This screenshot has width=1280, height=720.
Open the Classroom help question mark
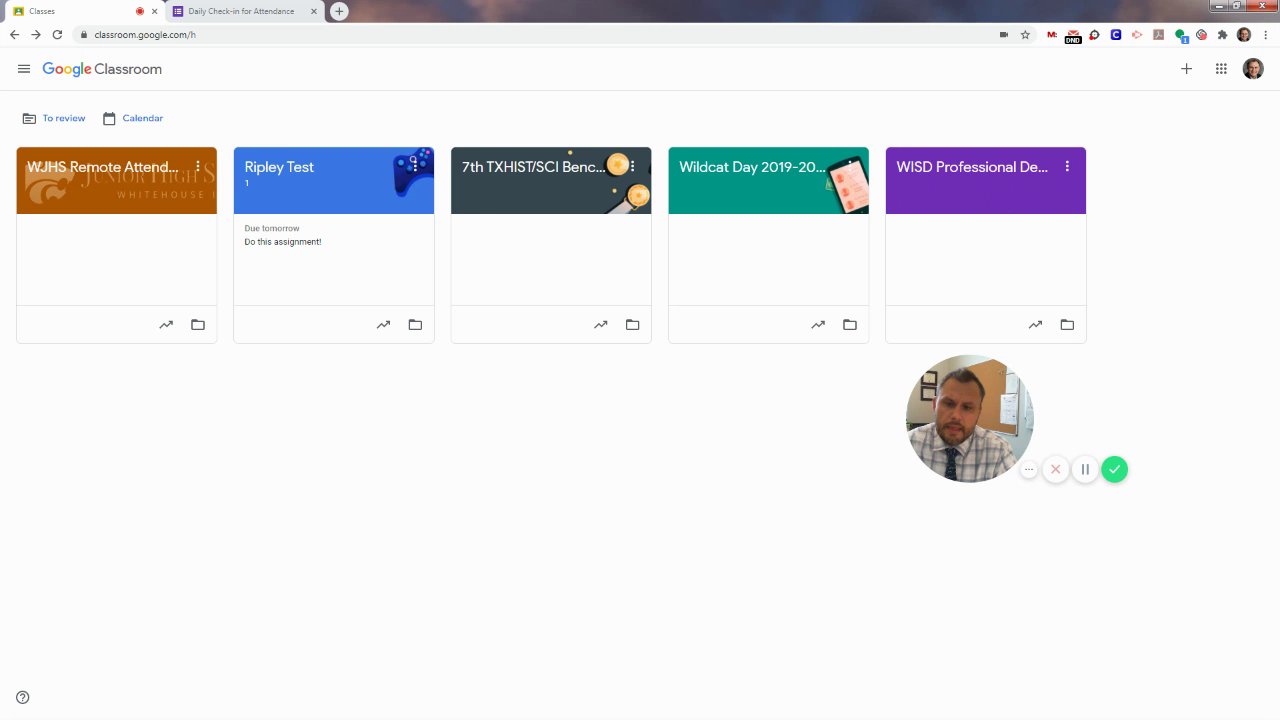coord(23,697)
